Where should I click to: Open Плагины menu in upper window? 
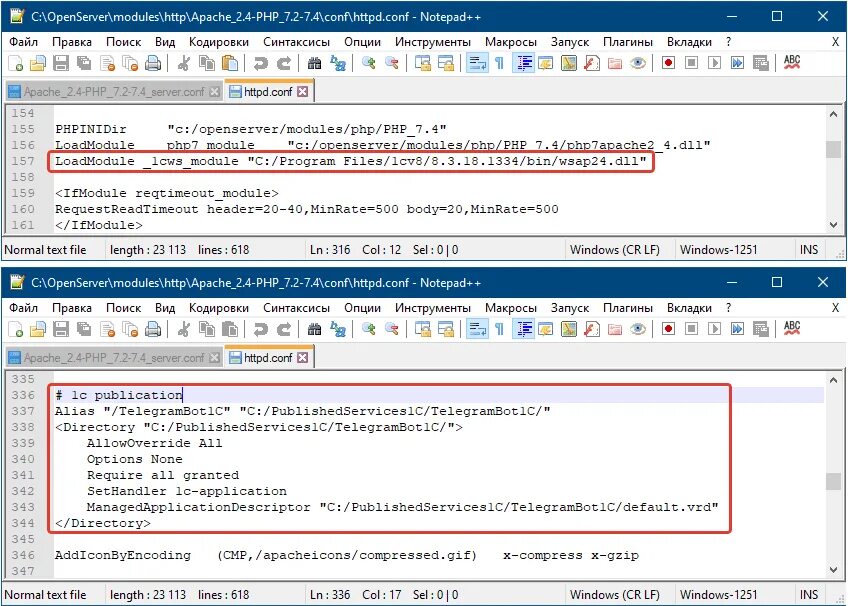click(x=627, y=42)
